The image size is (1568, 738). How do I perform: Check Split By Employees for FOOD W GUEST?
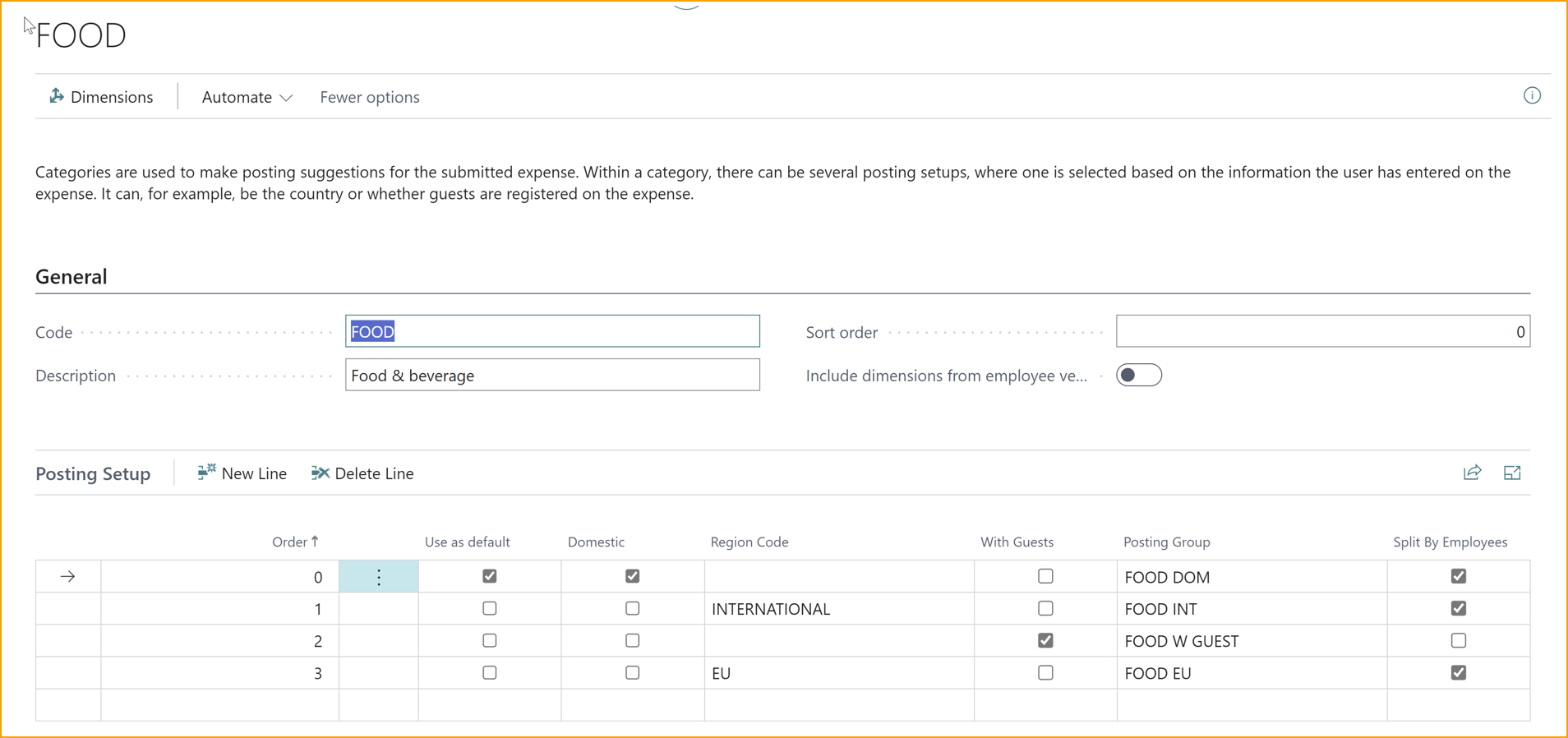(1459, 640)
